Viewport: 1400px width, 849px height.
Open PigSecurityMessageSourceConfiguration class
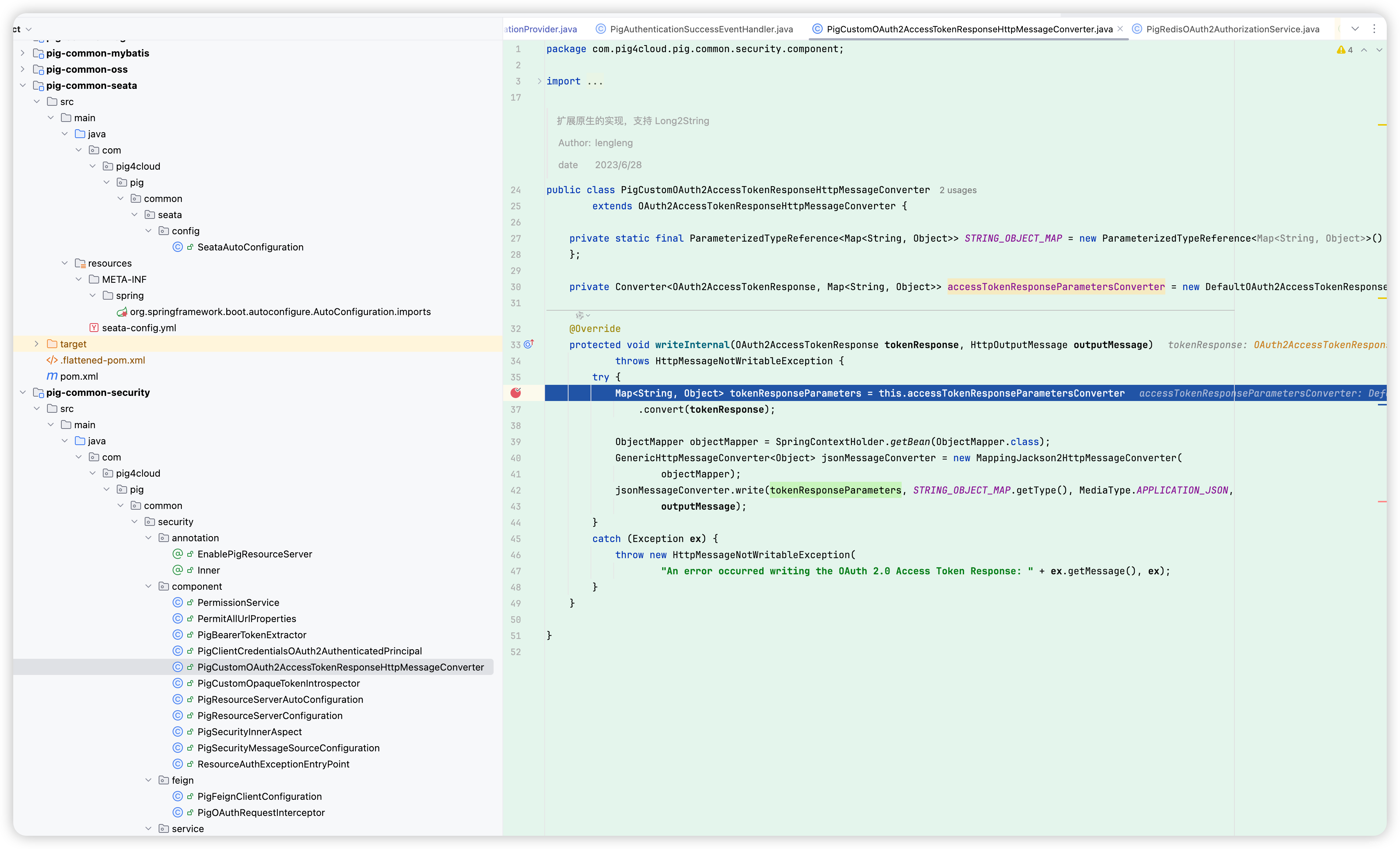288,748
